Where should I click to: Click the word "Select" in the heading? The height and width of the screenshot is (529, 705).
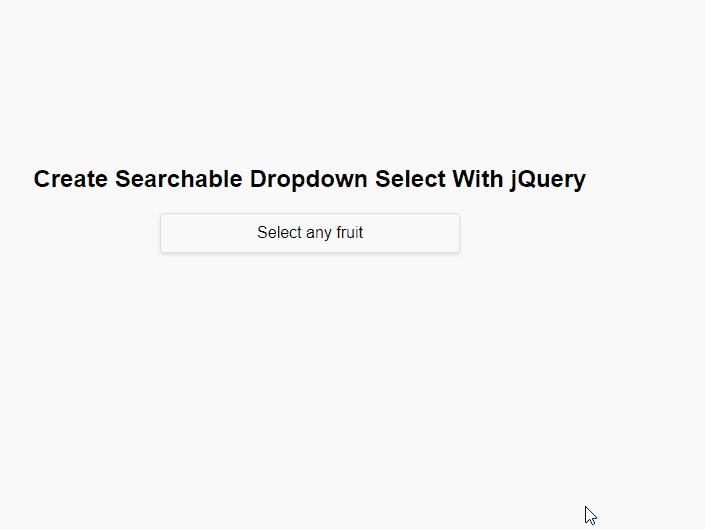coord(410,179)
